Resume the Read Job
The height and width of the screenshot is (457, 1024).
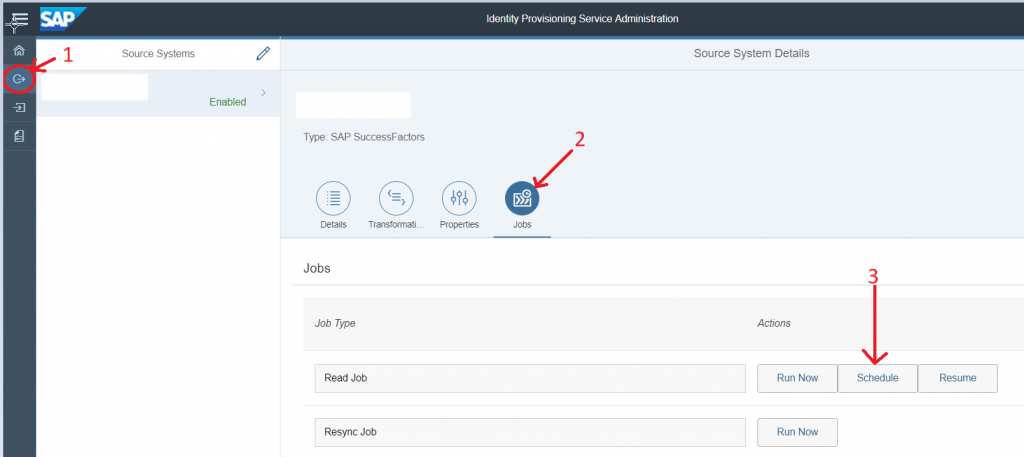pyautogui.click(x=957, y=378)
